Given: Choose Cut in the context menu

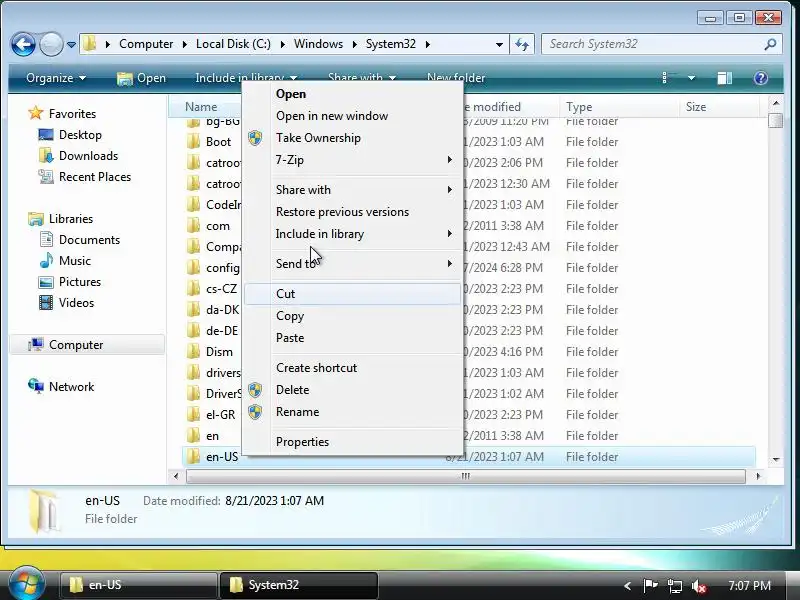Looking at the screenshot, I should coord(352,294).
